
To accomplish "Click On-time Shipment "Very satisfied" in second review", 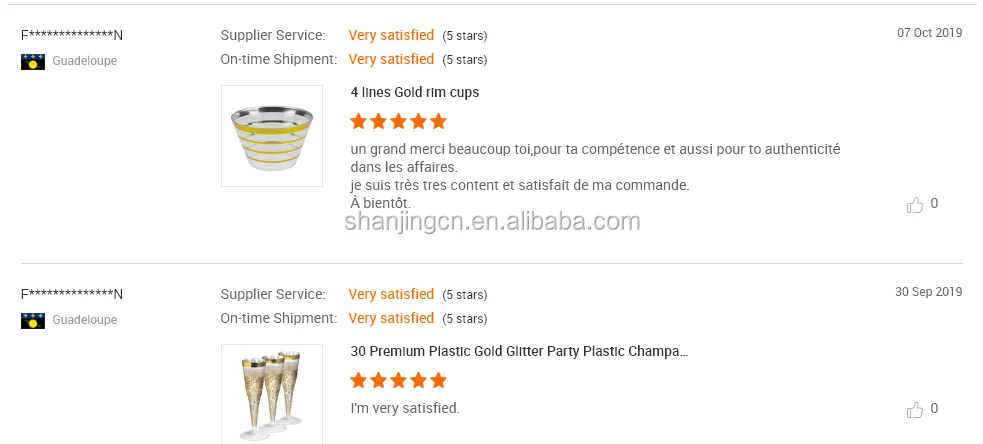I will tap(391, 318).
